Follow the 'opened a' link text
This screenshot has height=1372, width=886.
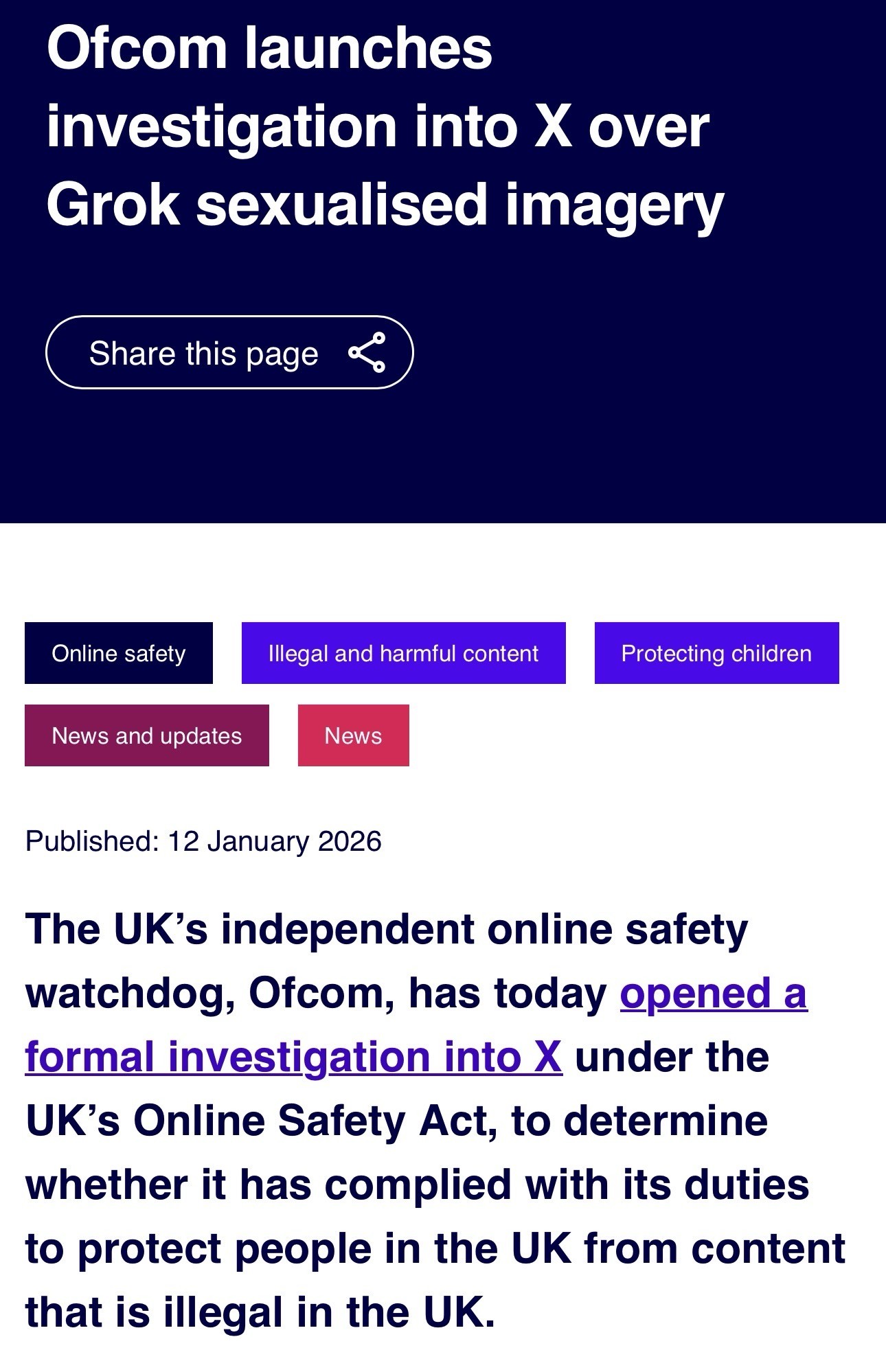pyautogui.click(x=713, y=993)
